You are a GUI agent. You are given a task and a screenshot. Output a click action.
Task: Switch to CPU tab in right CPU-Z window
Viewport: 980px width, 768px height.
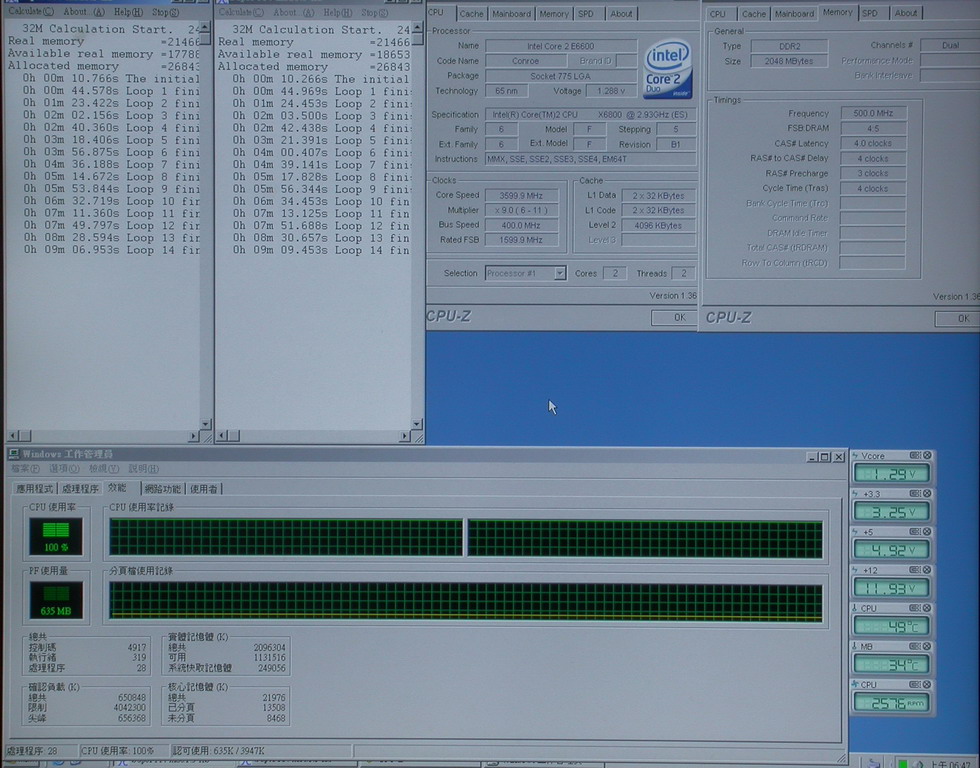(718, 14)
